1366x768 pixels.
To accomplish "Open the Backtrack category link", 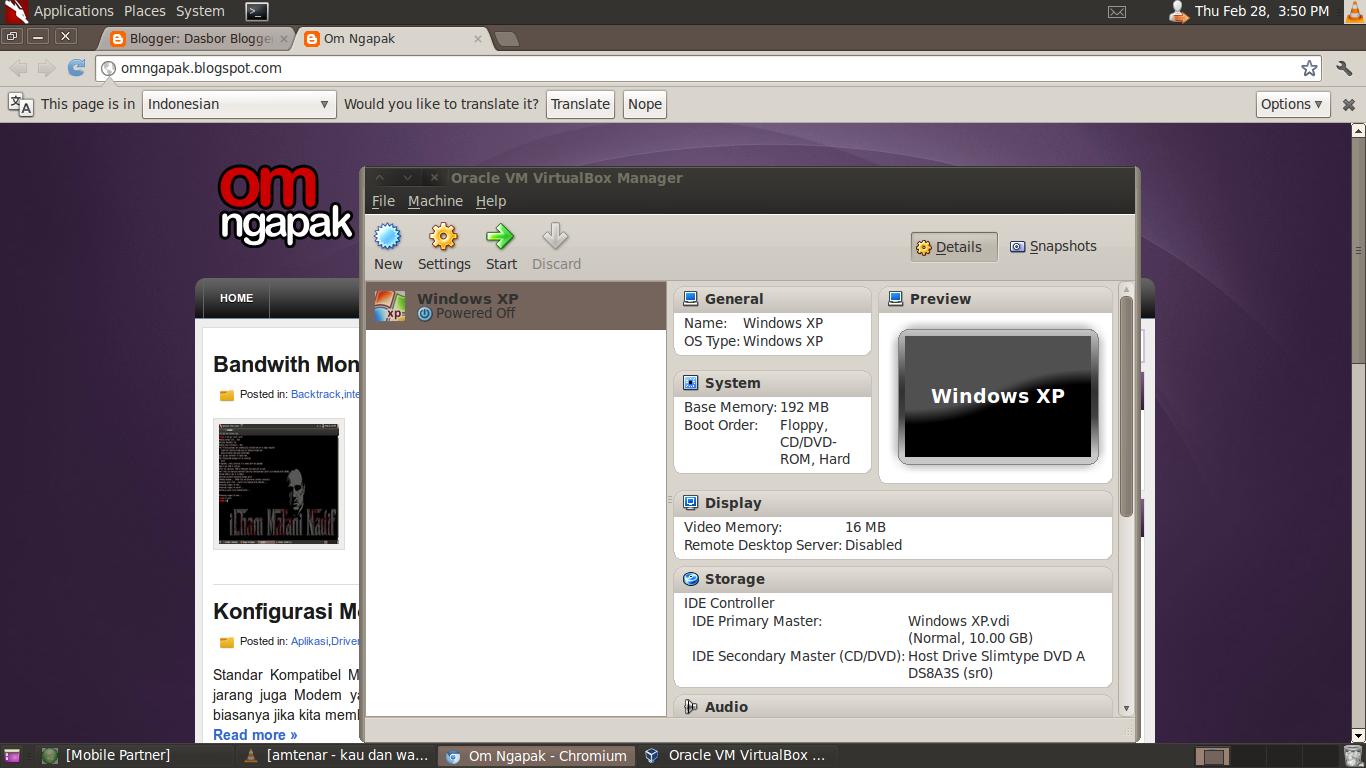I will pos(316,394).
